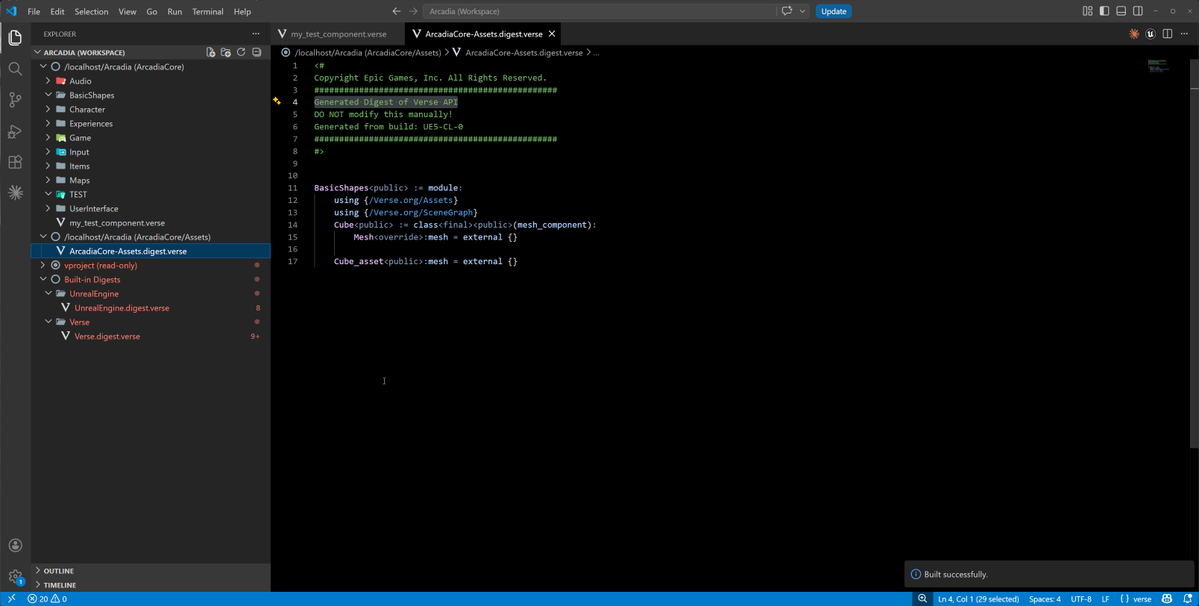This screenshot has height=606, width=1199.
Task: Click the Copilot status icon in status bar
Action: [x=1167, y=599]
